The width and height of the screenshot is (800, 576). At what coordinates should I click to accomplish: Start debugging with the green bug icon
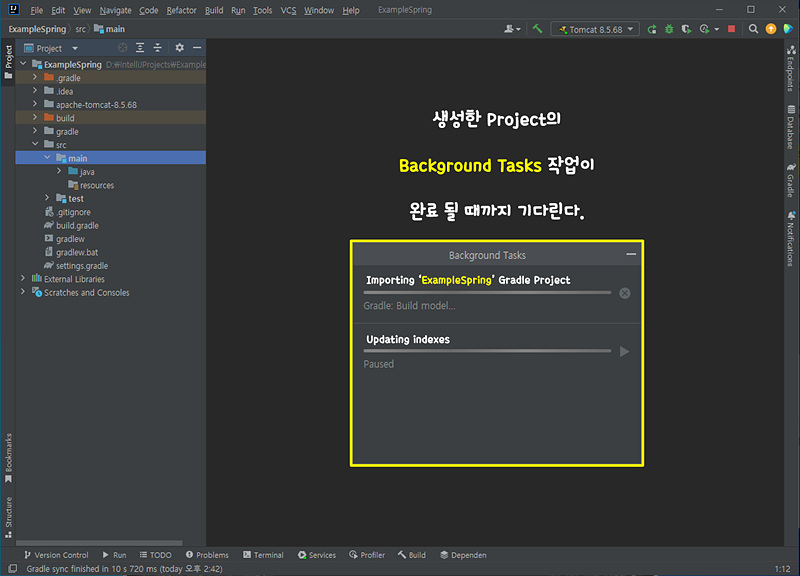[669, 29]
